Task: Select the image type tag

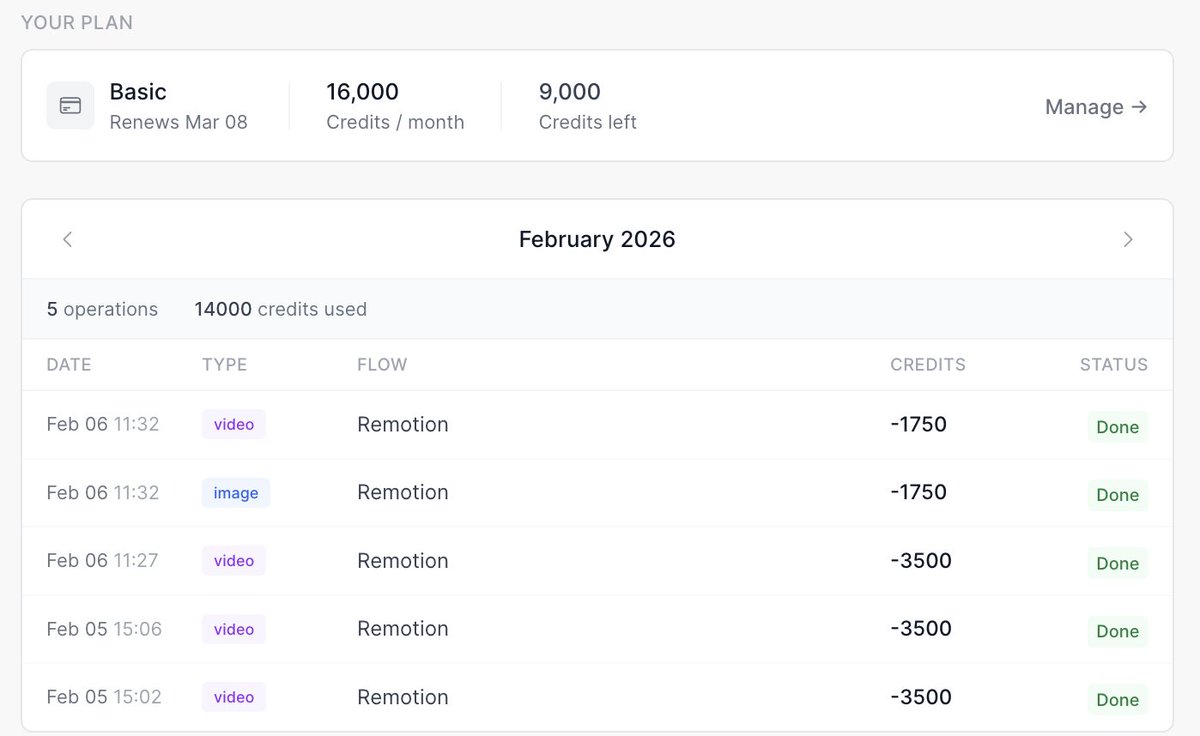Action: click(x=236, y=493)
